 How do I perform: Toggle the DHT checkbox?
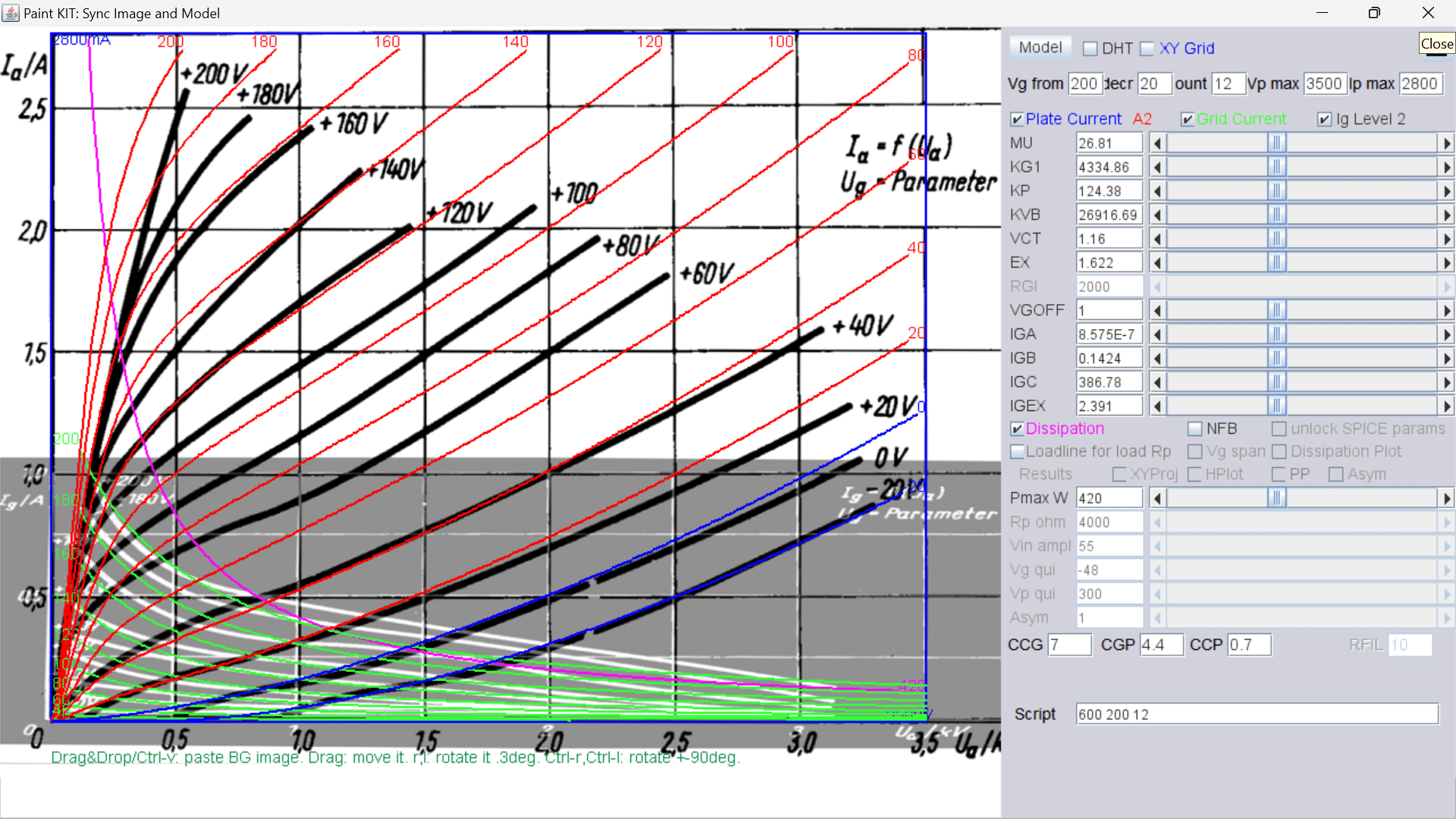tap(1090, 49)
